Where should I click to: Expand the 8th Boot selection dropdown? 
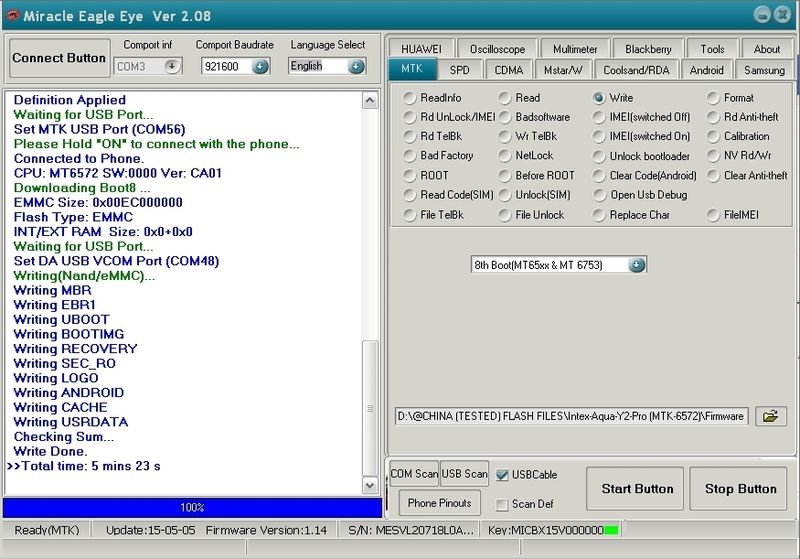tap(637, 265)
